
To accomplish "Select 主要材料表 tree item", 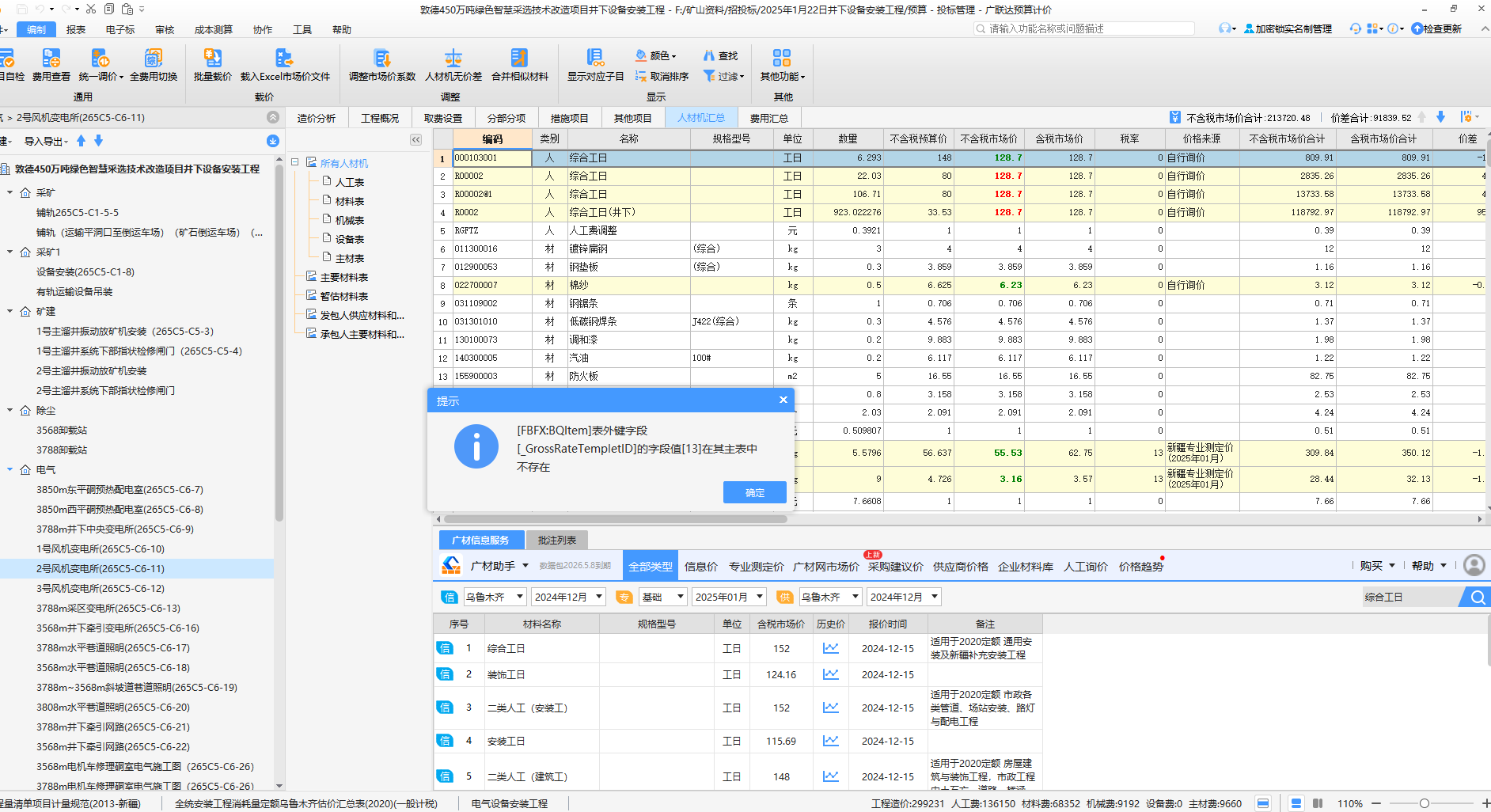I will [x=344, y=277].
